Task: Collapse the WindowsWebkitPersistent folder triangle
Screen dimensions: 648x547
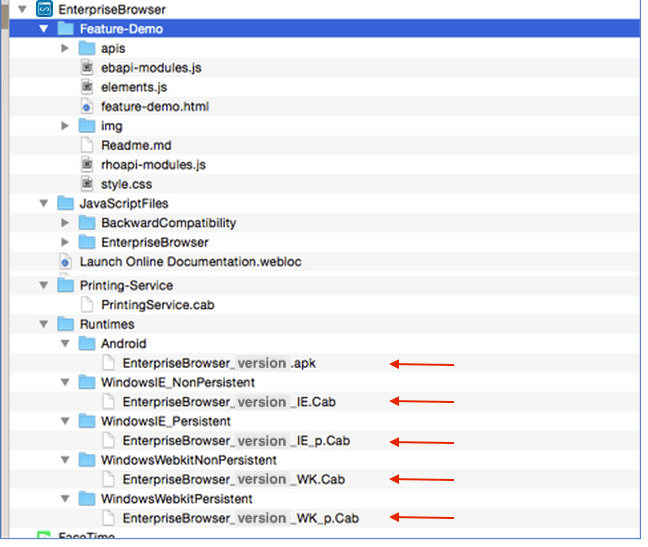Action: [x=65, y=499]
